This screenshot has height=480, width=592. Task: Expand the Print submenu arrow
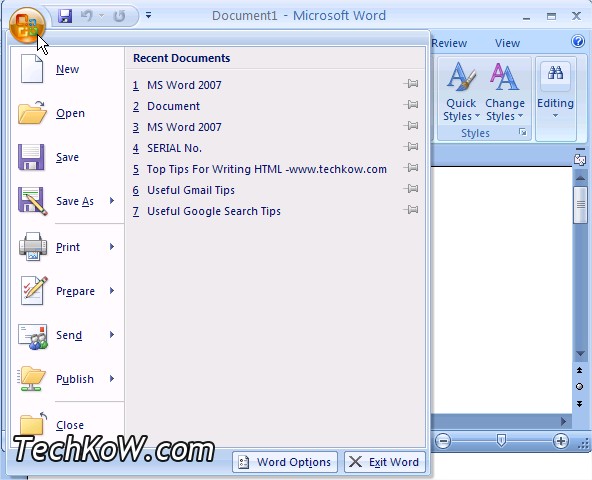point(112,247)
